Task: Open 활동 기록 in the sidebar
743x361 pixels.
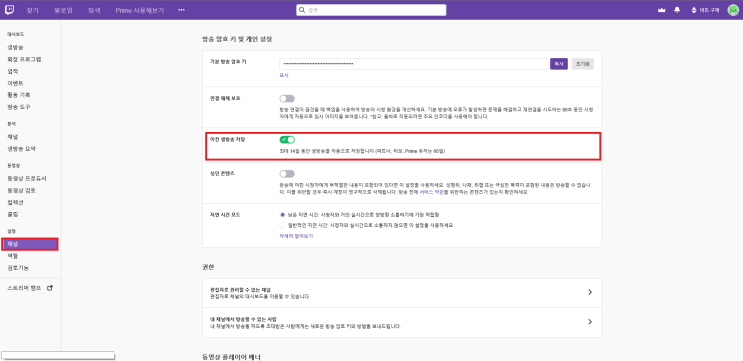Action: pos(19,95)
